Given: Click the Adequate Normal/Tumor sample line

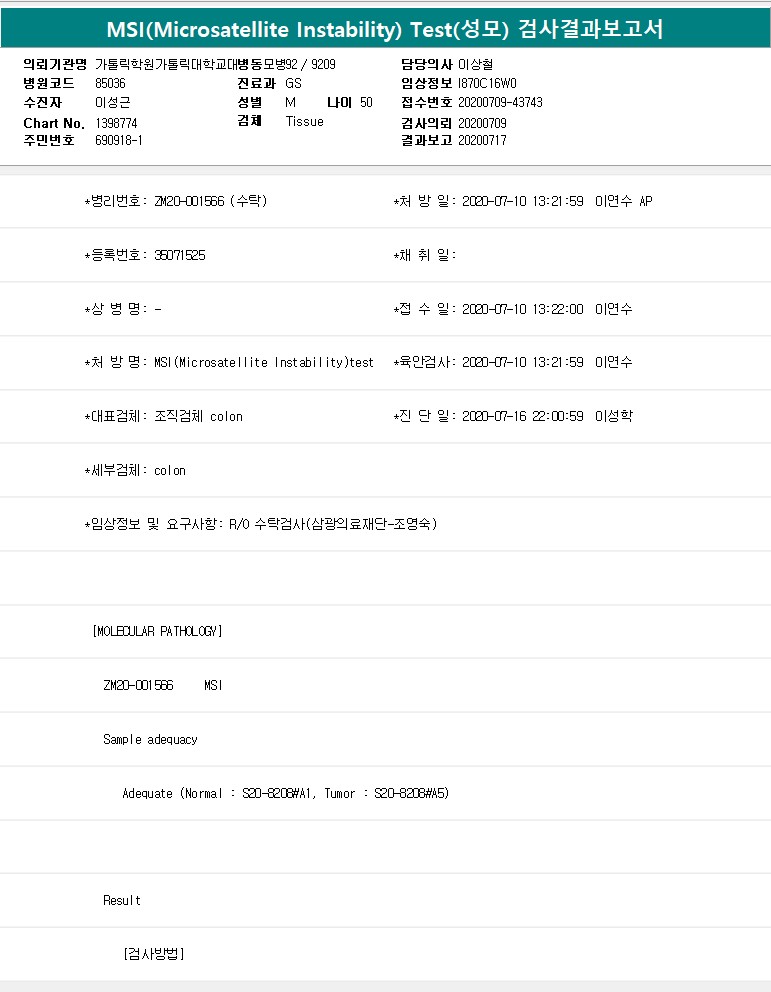Looking at the screenshot, I should coord(285,793).
